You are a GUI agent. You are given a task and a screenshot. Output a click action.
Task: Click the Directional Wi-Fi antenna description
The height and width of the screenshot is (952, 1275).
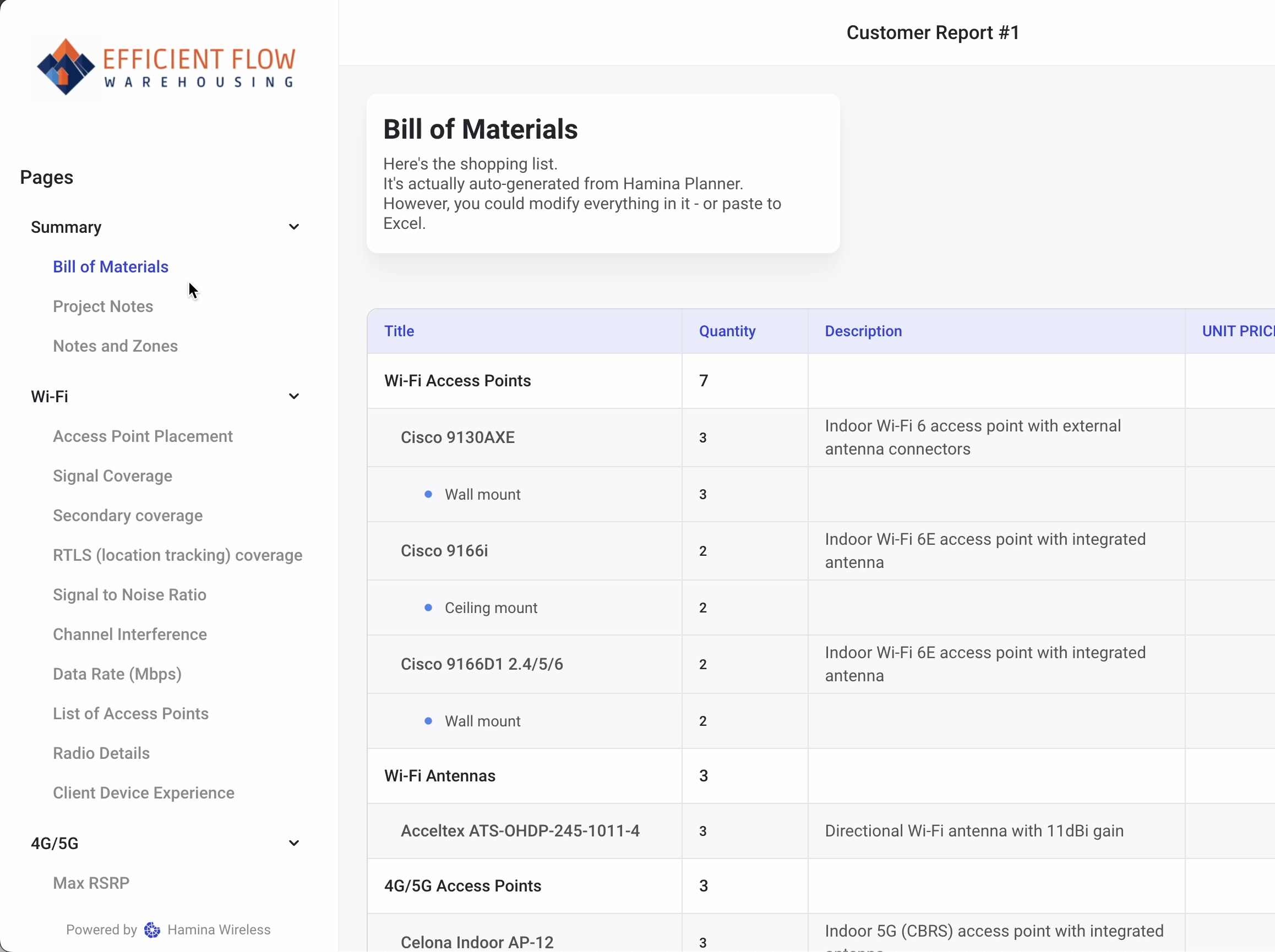pyautogui.click(x=974, y=830)
